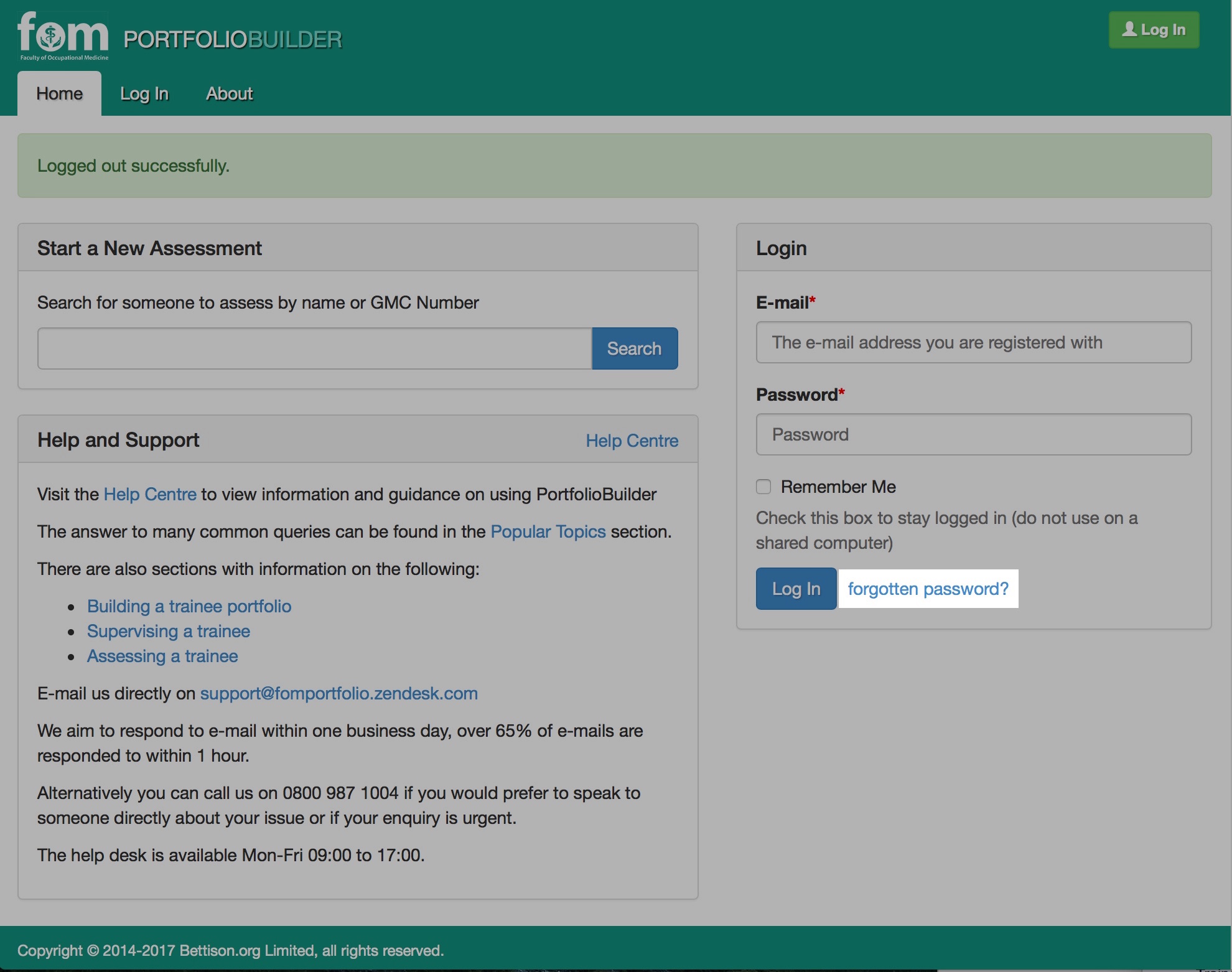The width and height of the screenshot is (1232, 972).
Task: Click the 'help desk is available Mon-Fri' text
Action: (231, 855)
